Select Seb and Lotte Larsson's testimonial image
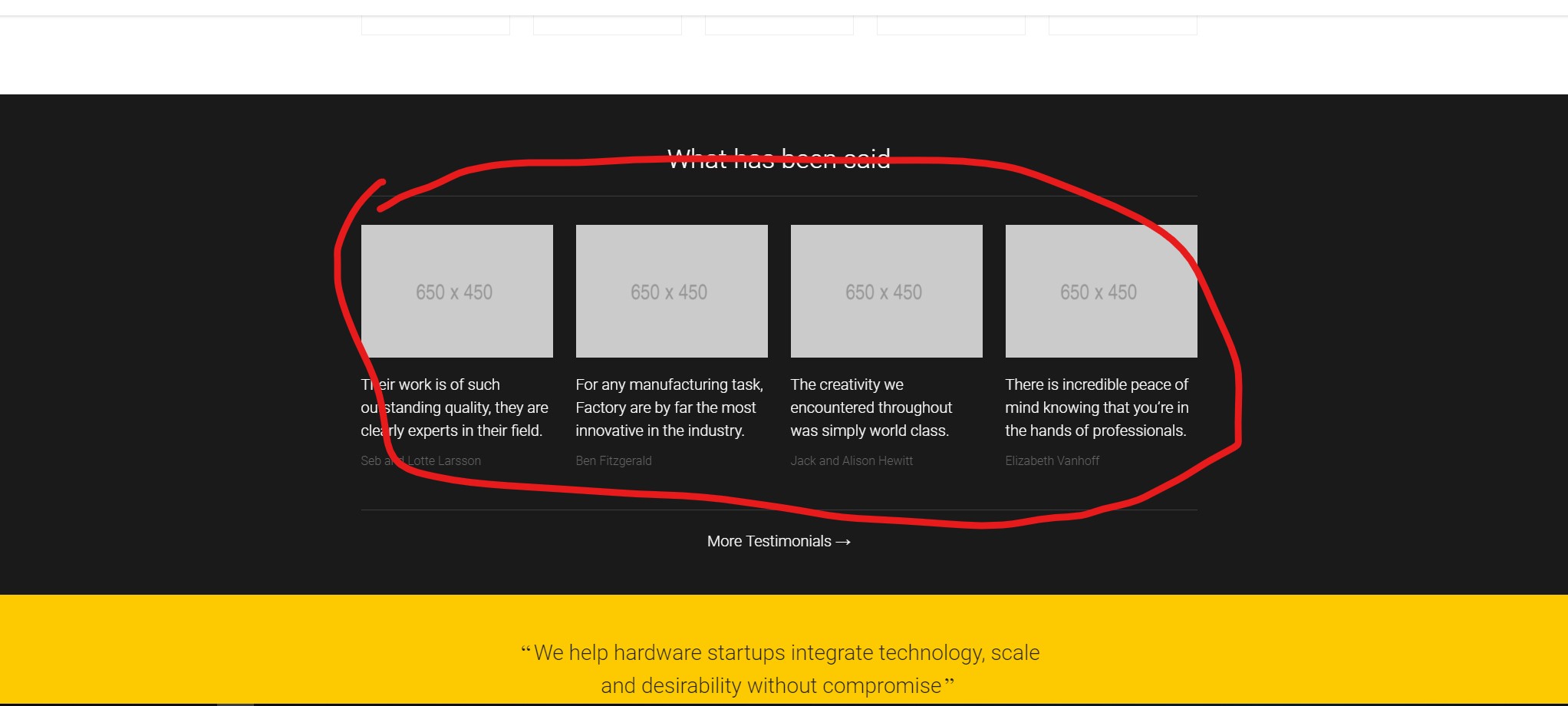Viewport: 1568px width, 706px height. (x=456, y=291)
